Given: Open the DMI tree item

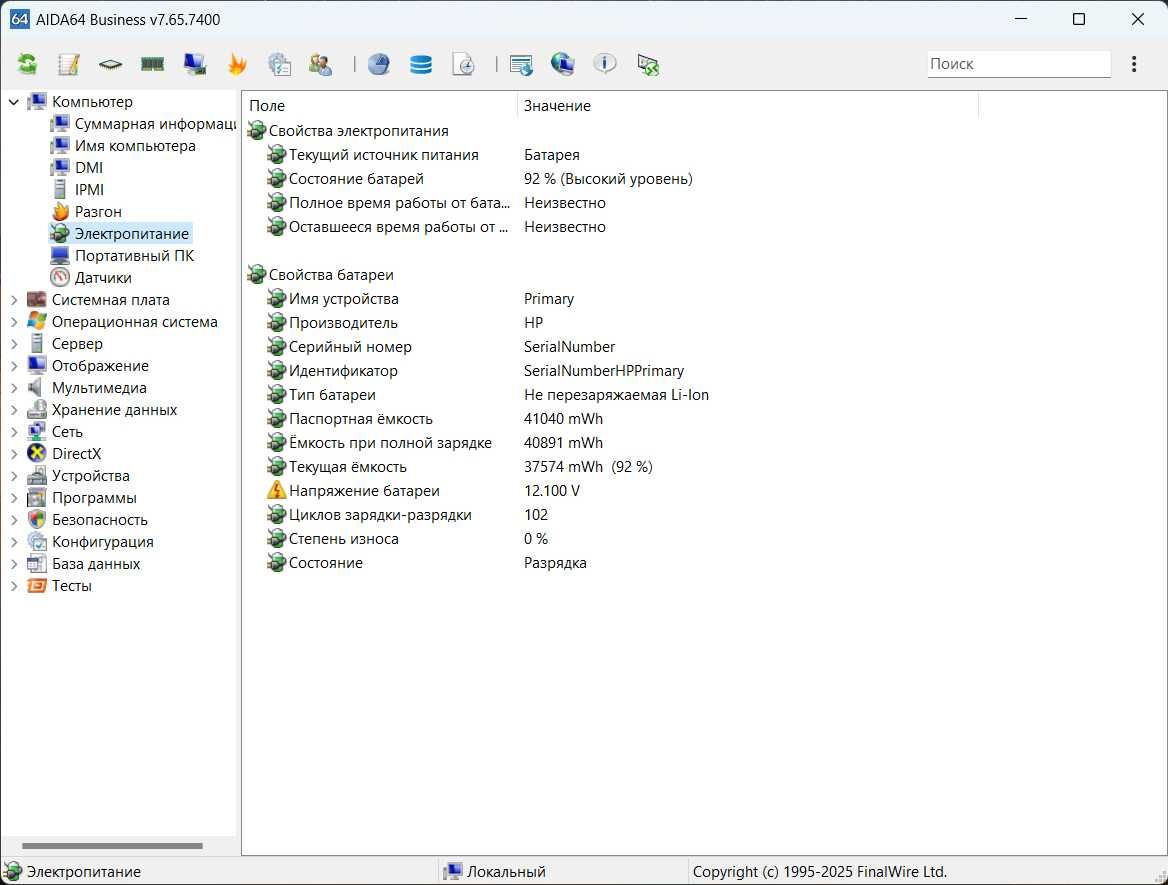Looking at the screenshot, I should coord(89,168).
